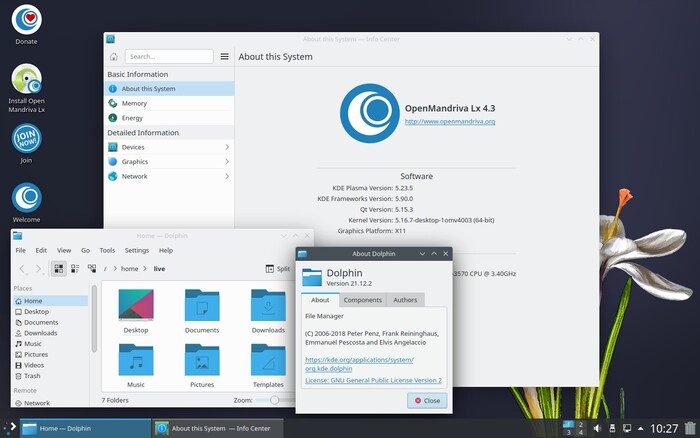Close the About Dolphin dialog
The height and width of the screenshot is (438, 700).
coord(427,400)
